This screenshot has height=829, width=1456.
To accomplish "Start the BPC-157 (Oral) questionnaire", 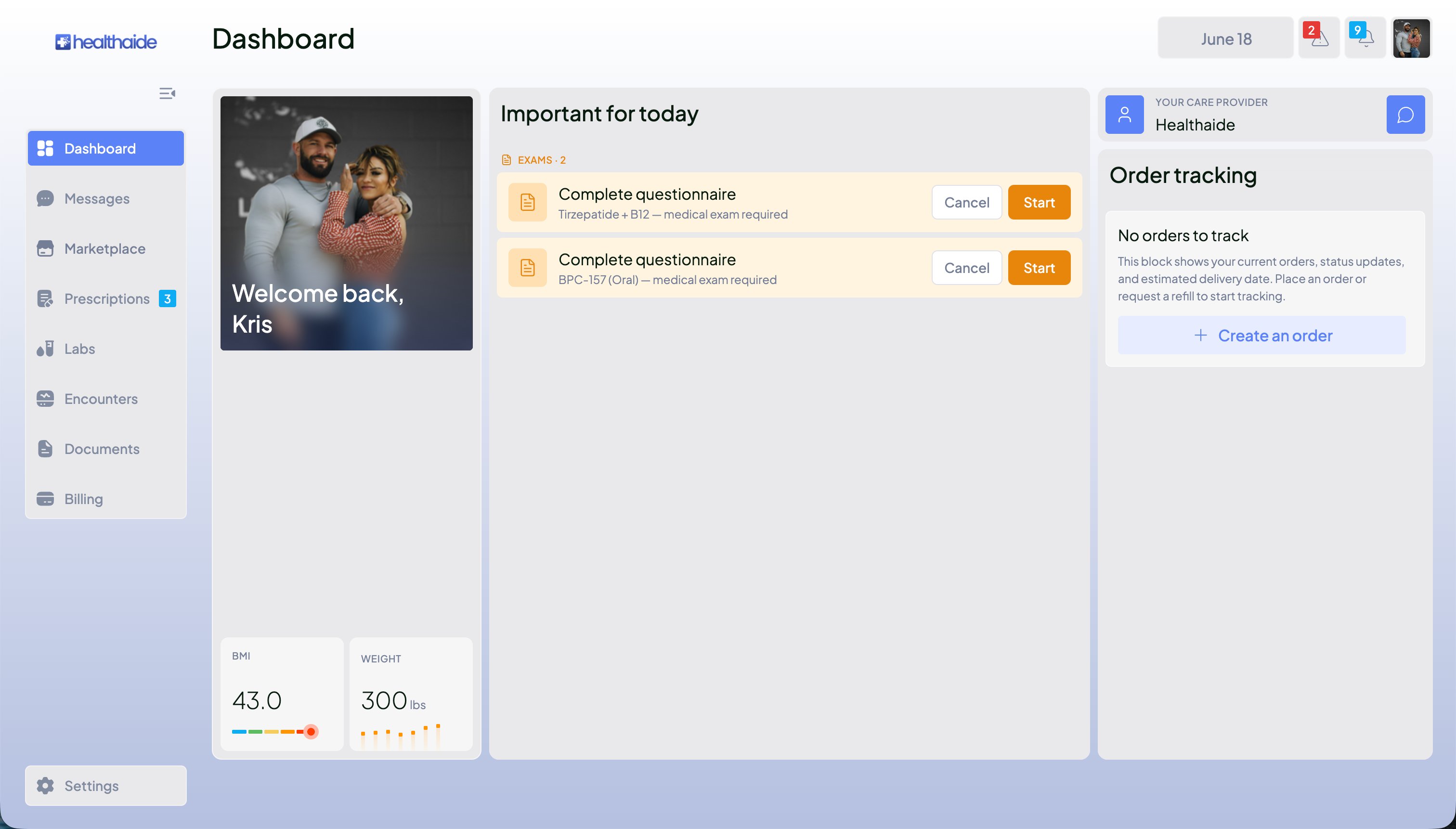I will [x=1039, y=268].
